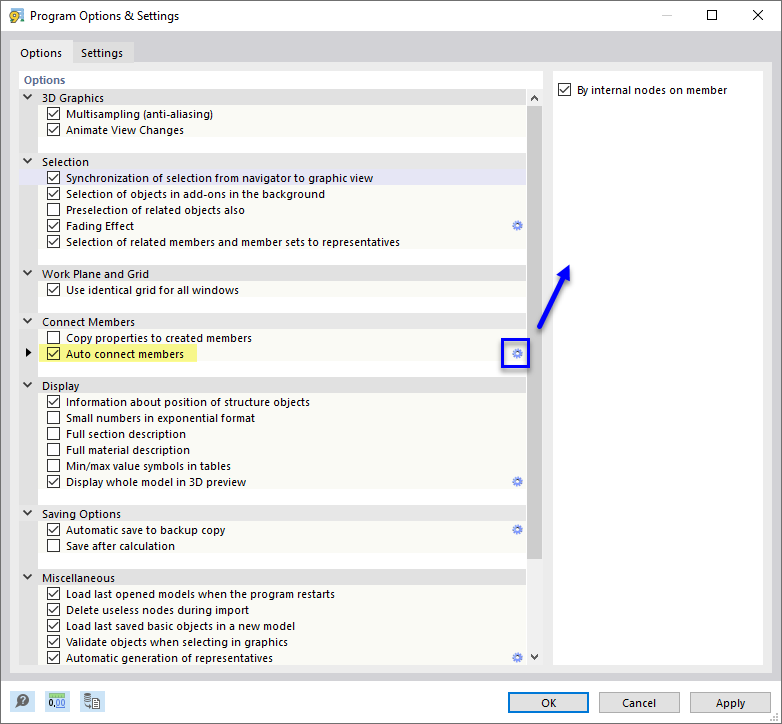Viewport: 782px width, 724px height.
Task: Collapse the 3D Graphics section
Action: point(28,97)
